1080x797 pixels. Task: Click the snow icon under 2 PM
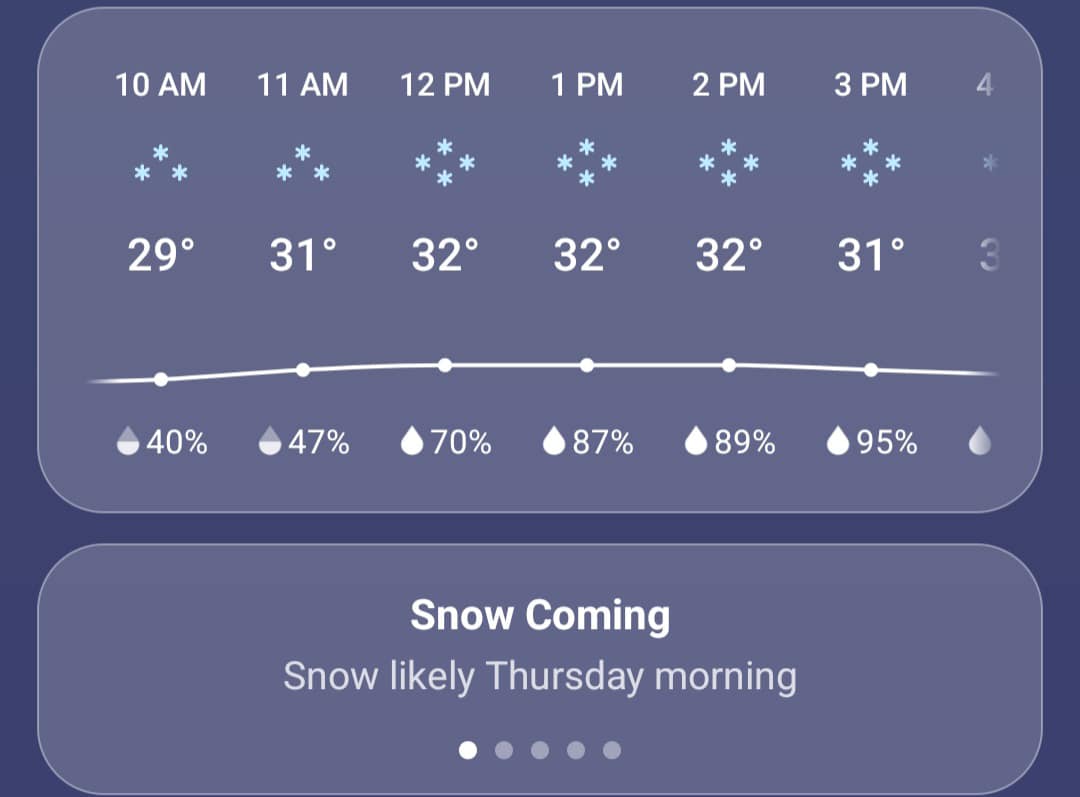click(729, 163)
